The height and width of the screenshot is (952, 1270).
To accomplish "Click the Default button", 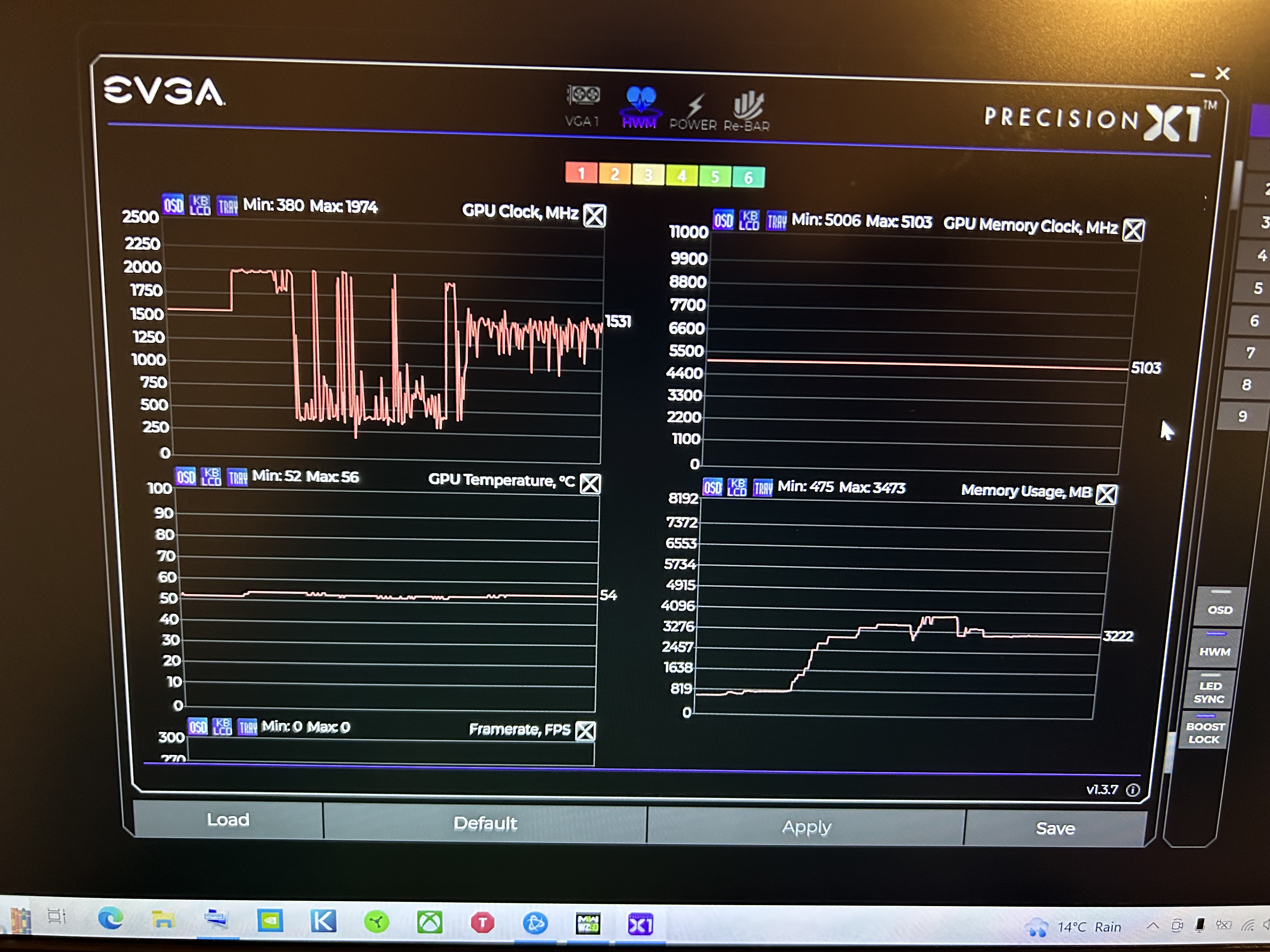I will point(485,824).
